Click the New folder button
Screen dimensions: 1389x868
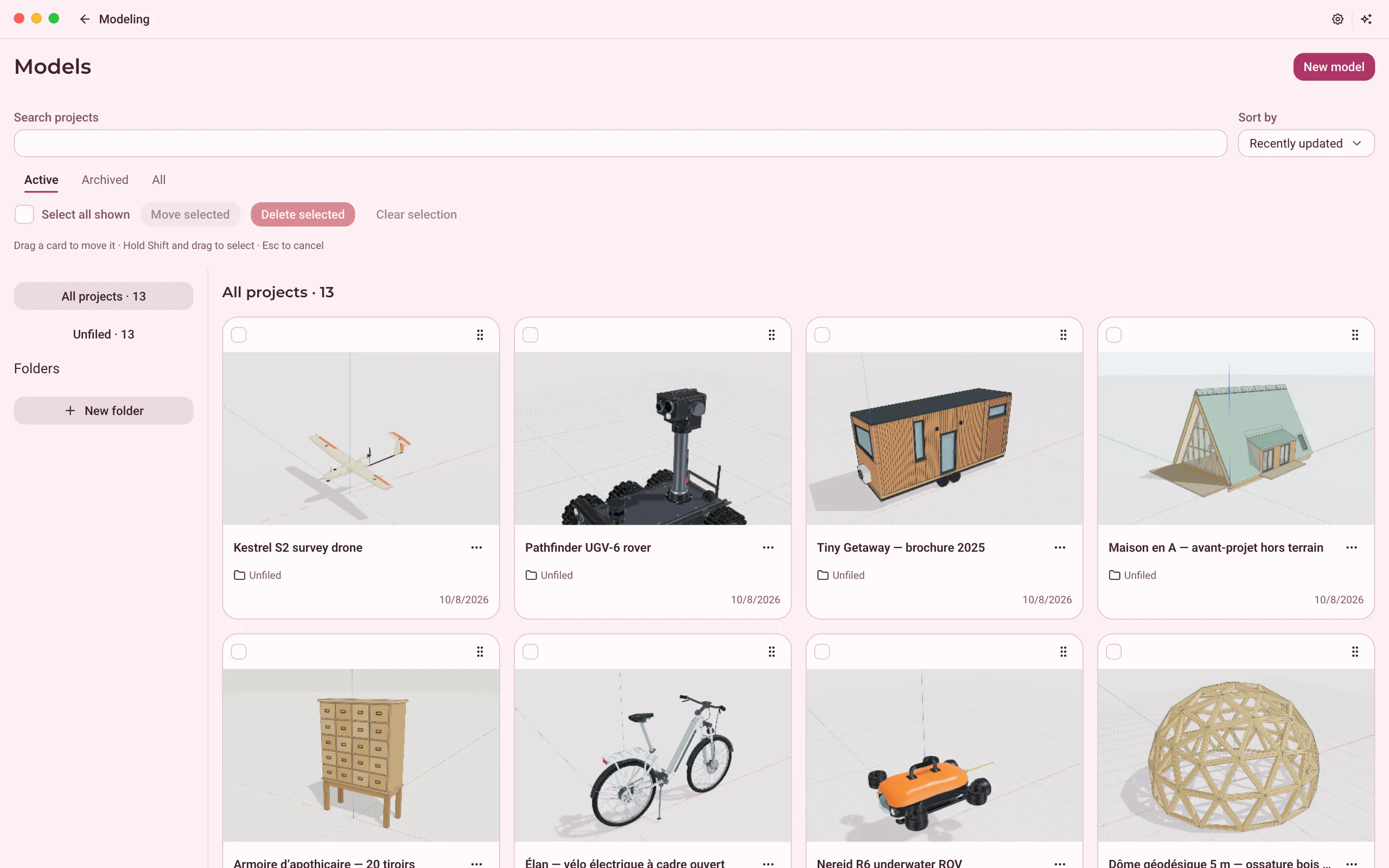(x=103, y=411)
